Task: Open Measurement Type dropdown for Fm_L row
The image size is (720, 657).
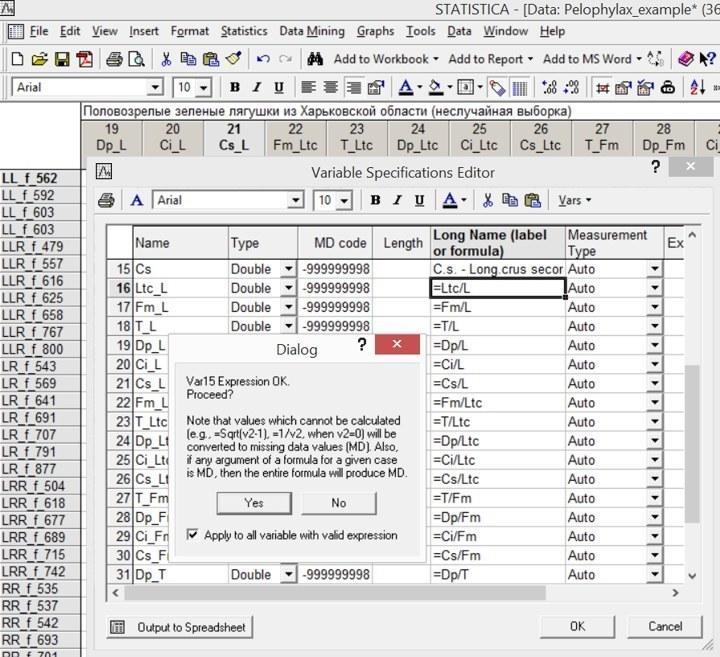Action: coord(655,307)
